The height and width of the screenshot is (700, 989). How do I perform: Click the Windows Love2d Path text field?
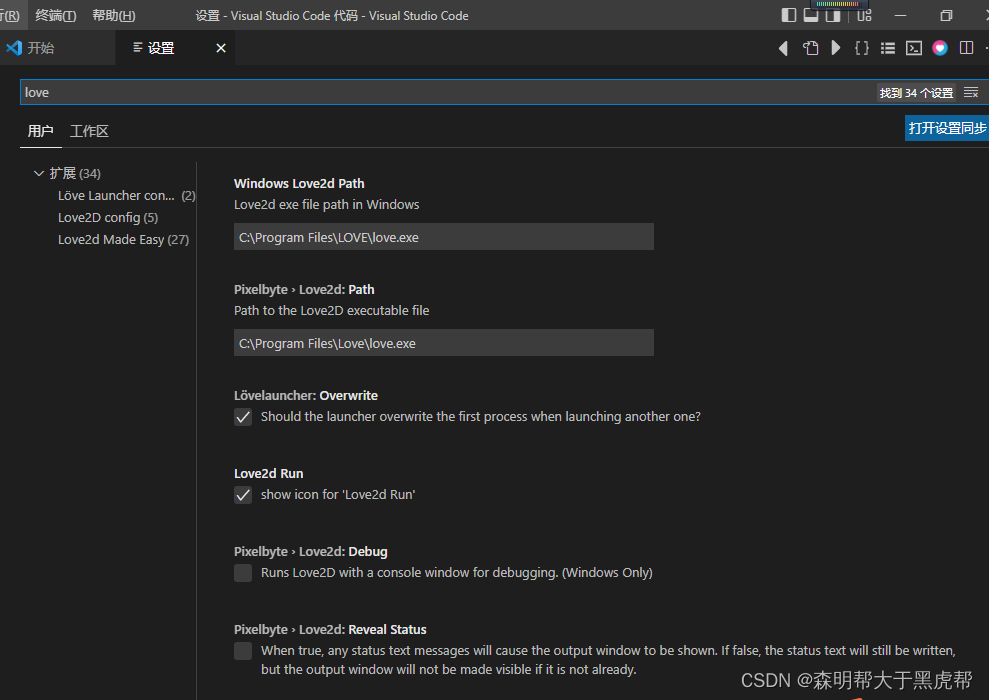[443, 237]
